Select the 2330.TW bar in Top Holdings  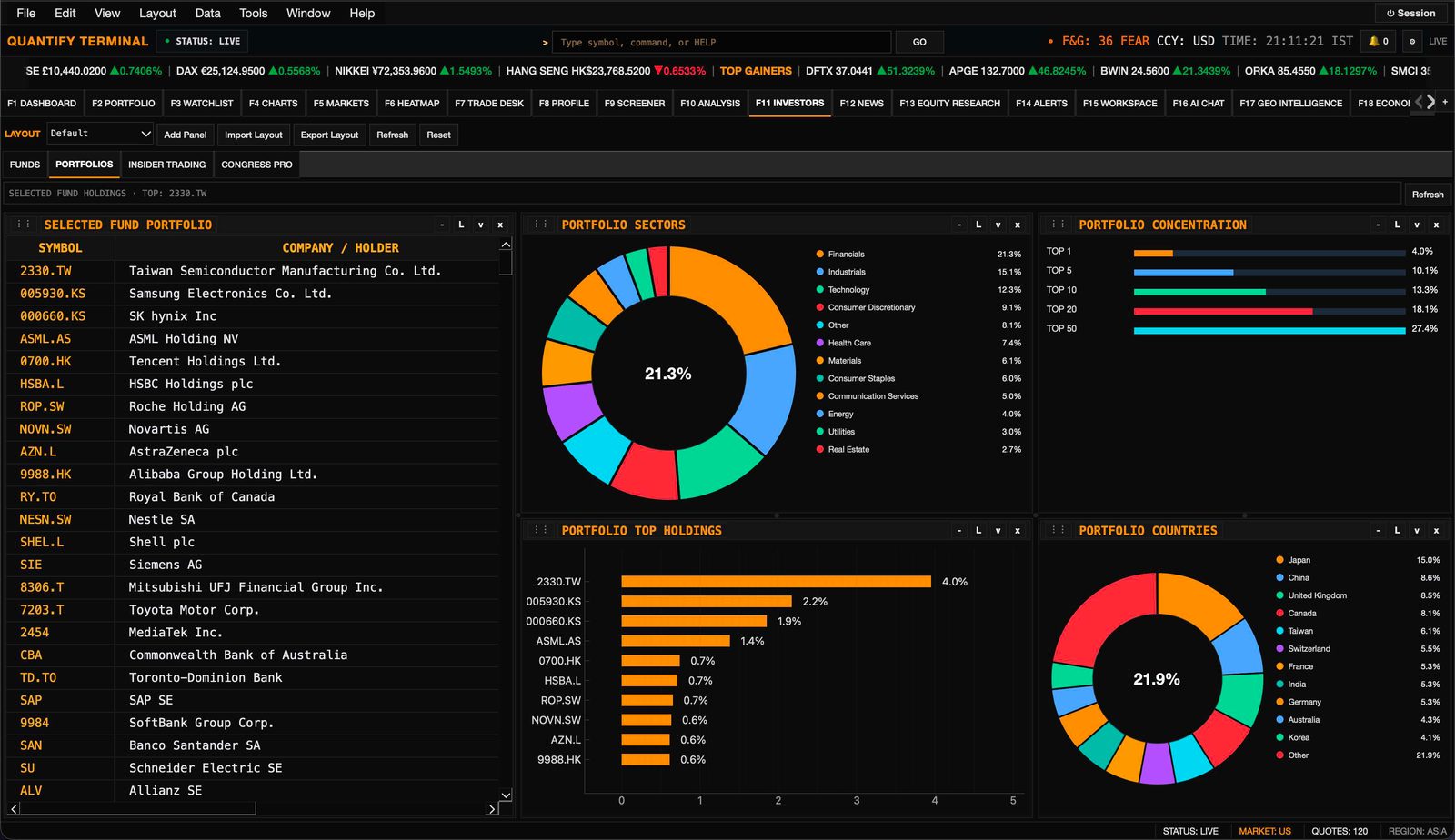point(776,581)
